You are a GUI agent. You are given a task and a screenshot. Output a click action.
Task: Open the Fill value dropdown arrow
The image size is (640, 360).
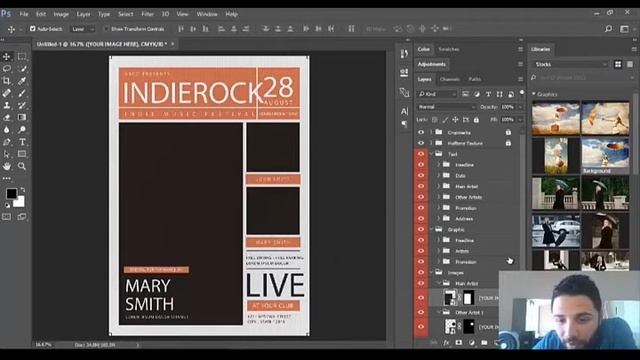click(520, 120)
